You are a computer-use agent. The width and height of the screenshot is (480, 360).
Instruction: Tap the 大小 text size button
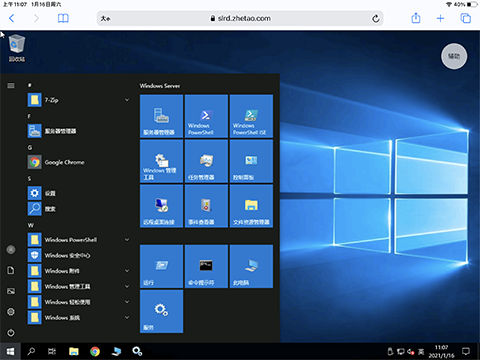click(106, 19)
